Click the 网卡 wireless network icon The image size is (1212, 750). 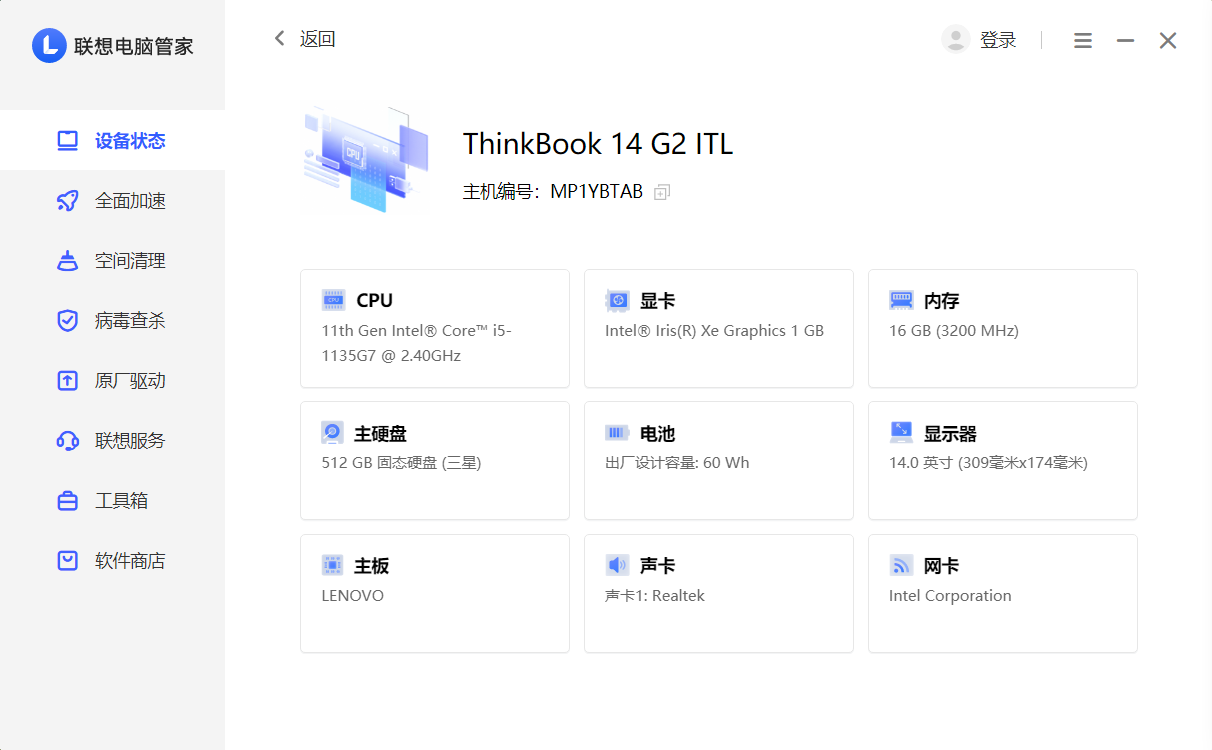(901, 565)
